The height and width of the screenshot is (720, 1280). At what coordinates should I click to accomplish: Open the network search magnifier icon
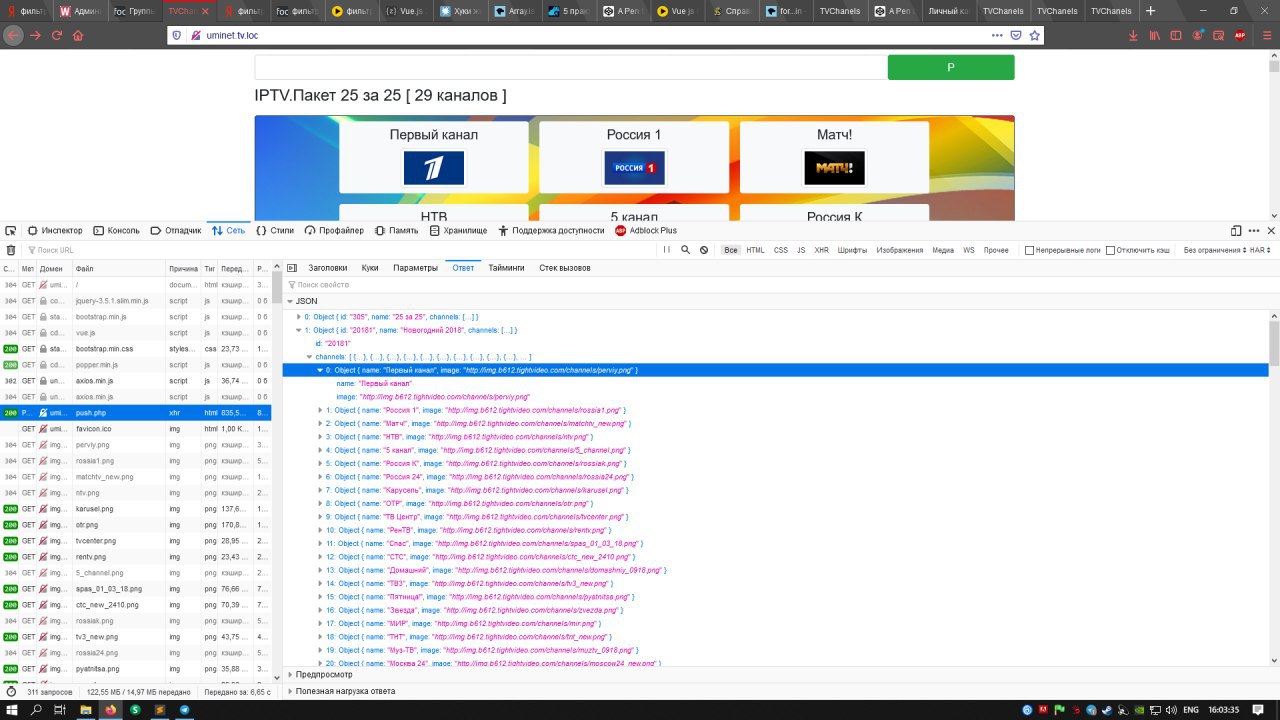[686, 250]
